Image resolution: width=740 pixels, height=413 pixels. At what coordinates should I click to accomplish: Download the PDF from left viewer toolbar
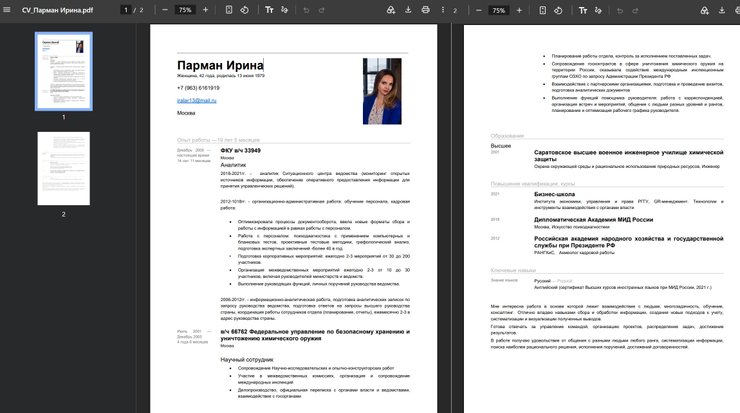pyautogui.click(x=408, y=10)
